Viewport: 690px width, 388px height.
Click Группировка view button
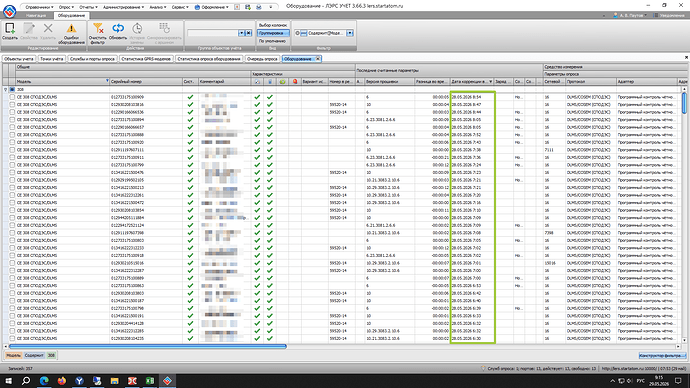click(272, 33)
